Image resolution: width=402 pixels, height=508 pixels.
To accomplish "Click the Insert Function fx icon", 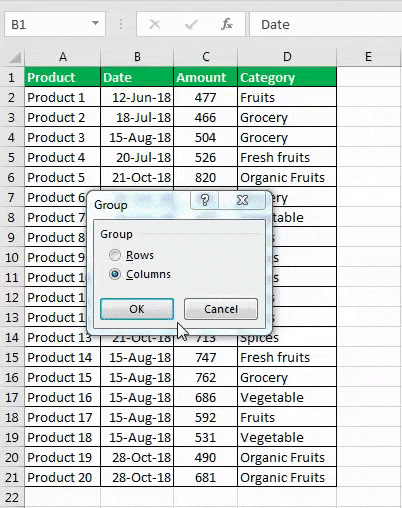I will 226,24.
